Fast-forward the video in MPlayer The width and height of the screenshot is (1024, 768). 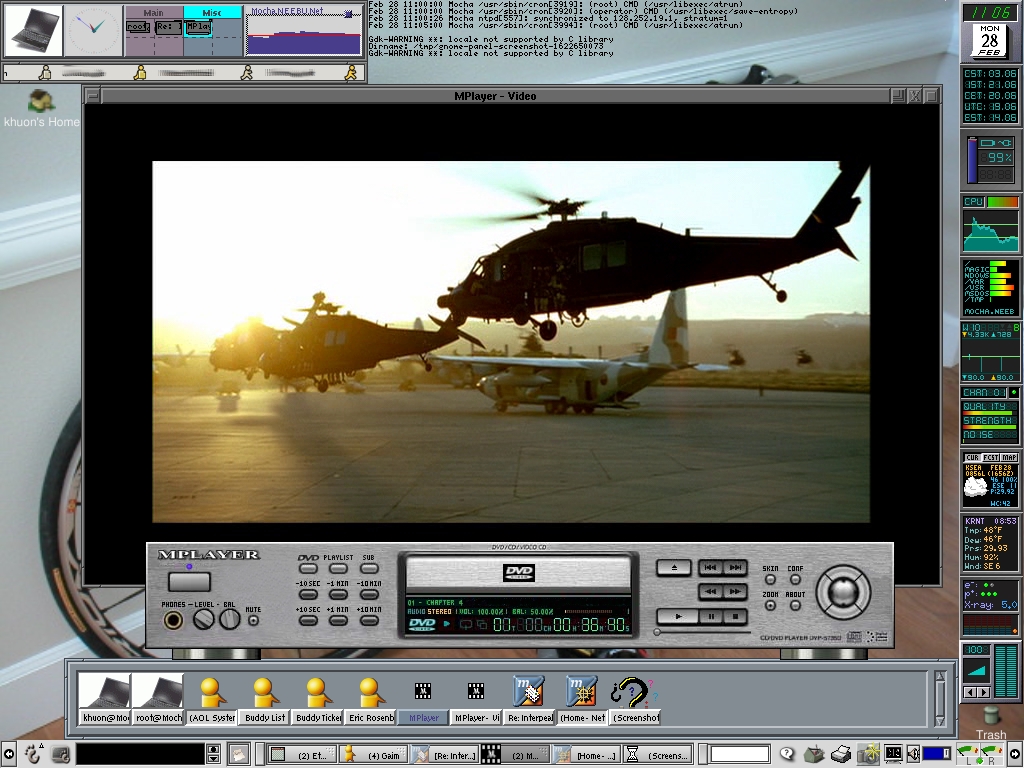pyautogui.click(x=735, y=592)
